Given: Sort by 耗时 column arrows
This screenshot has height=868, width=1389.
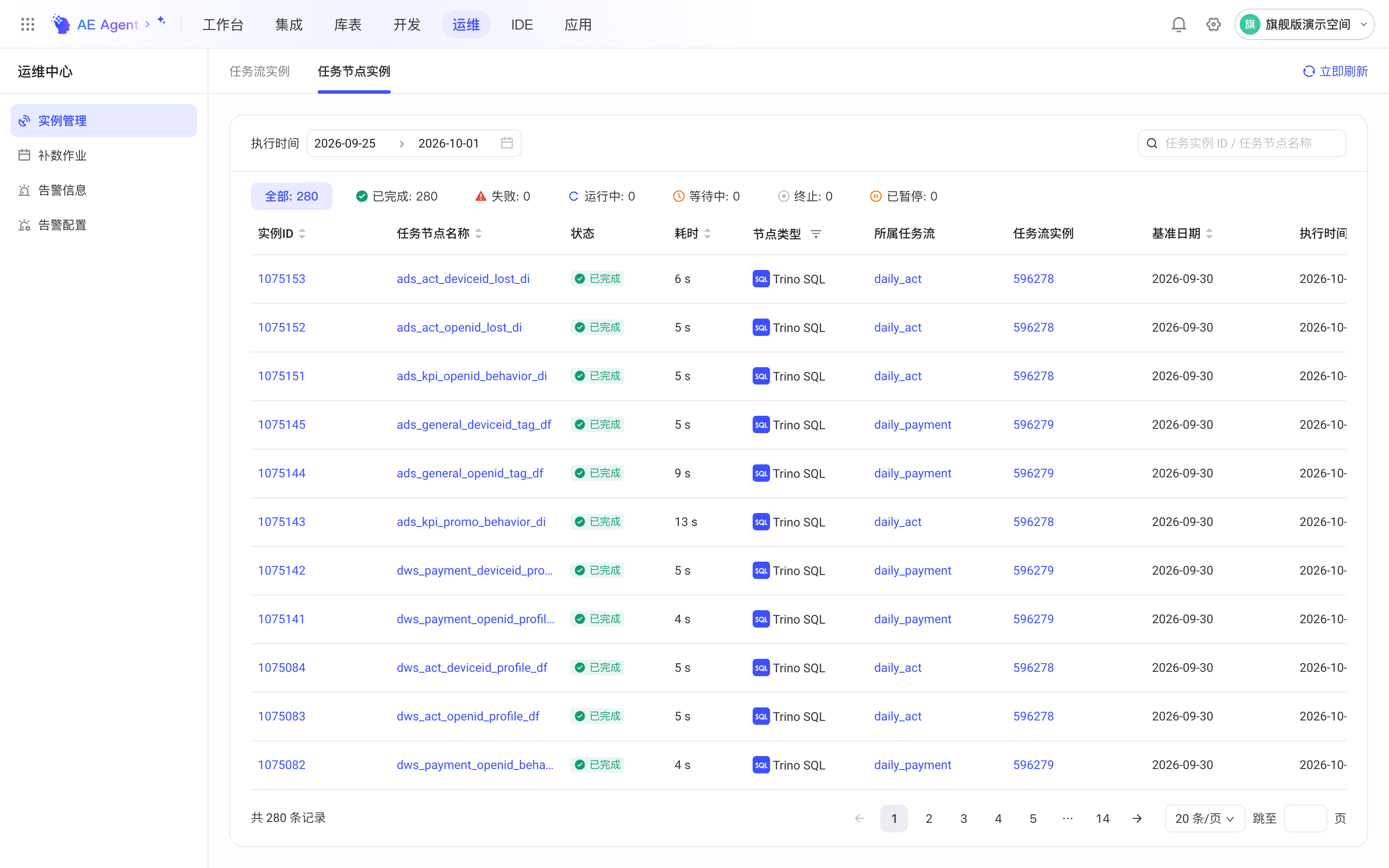Looking at the screenshot, I should pyautogui.click(x=707, y=233).
